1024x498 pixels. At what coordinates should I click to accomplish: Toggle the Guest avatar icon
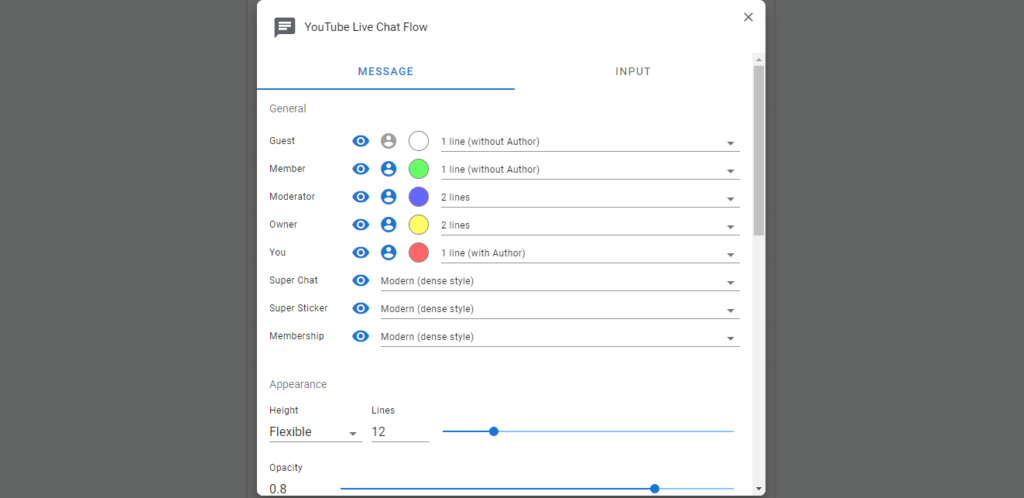tap(389, 141)
